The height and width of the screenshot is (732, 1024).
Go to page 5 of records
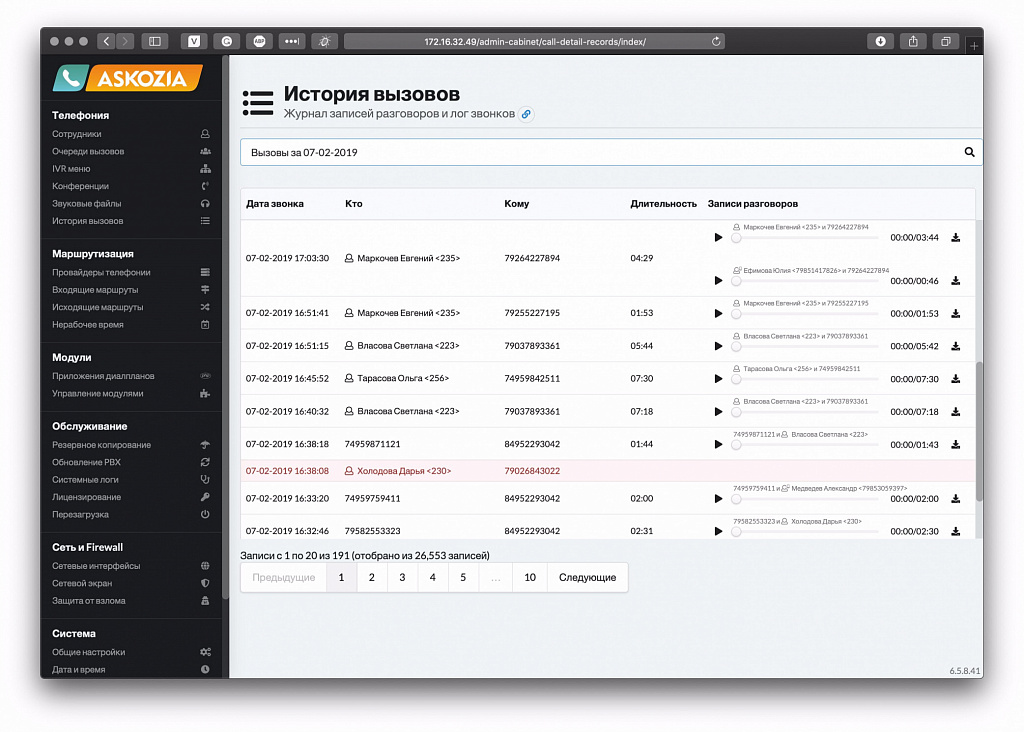pyautogui.click(x=463, y=577)
